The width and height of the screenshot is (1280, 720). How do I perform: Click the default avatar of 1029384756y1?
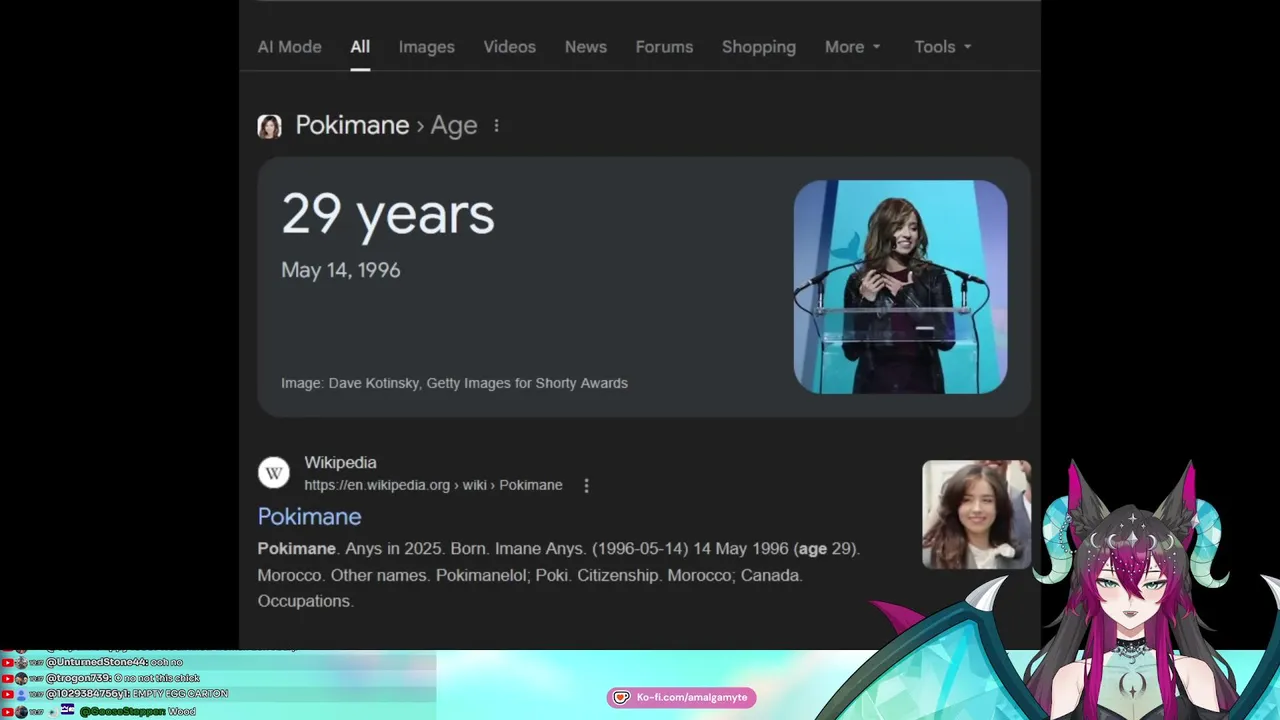pyautogui.click(x=22, y=694)
